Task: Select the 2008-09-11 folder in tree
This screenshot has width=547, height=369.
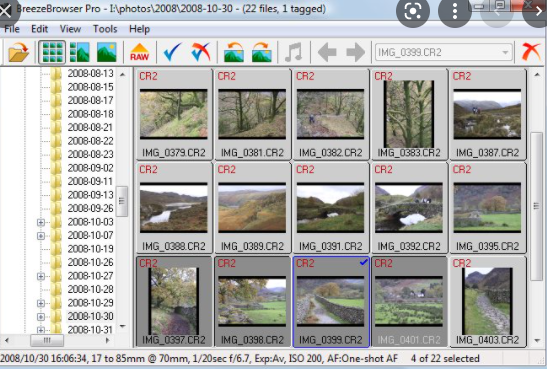Action: (x=90, y=181)
